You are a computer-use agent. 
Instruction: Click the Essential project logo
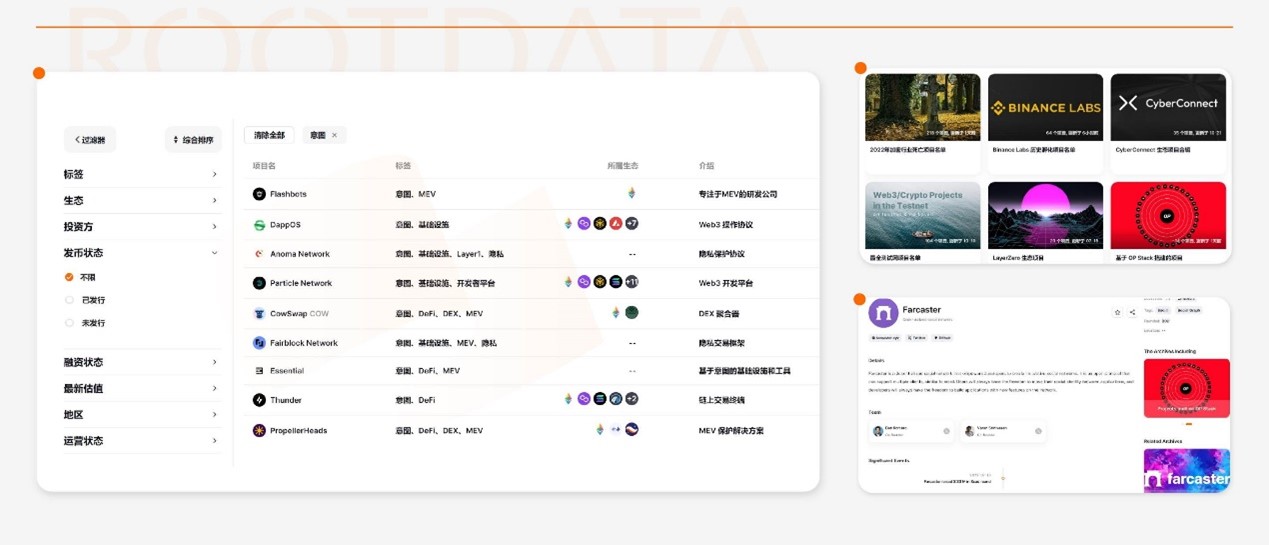(x=259, y=371)
